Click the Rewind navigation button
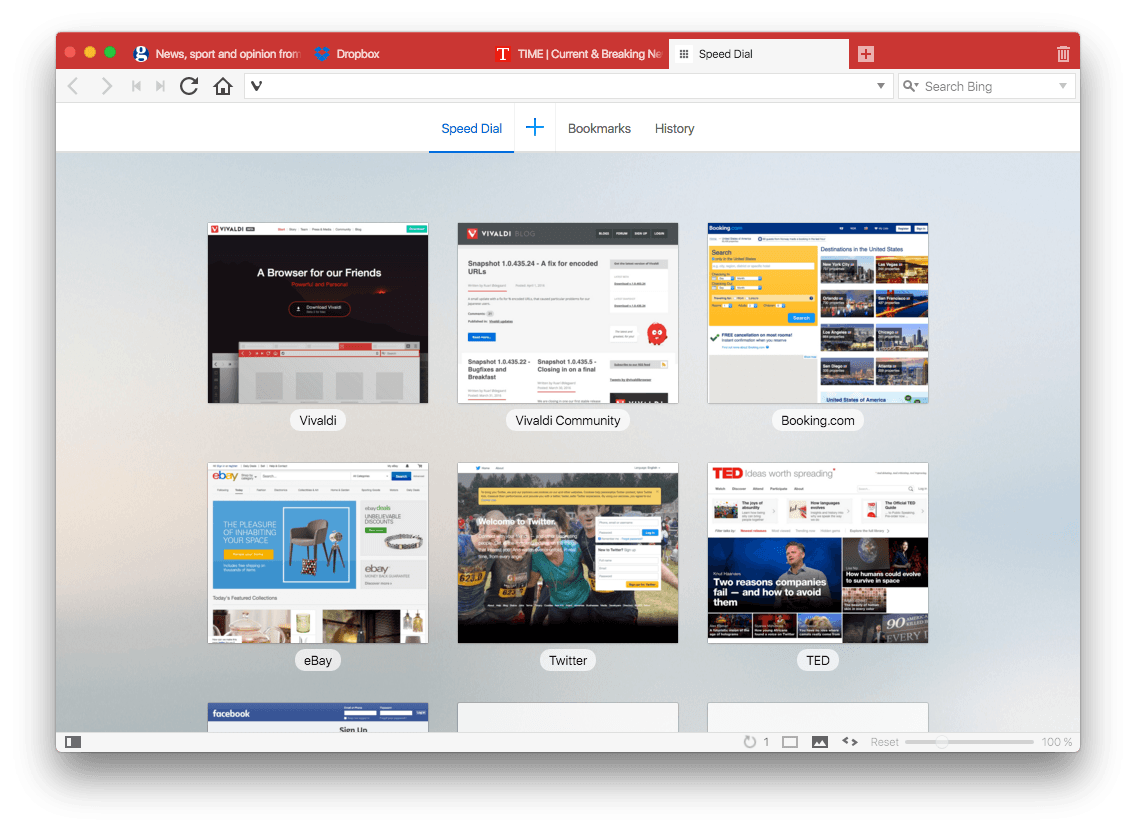 point(136,86)
